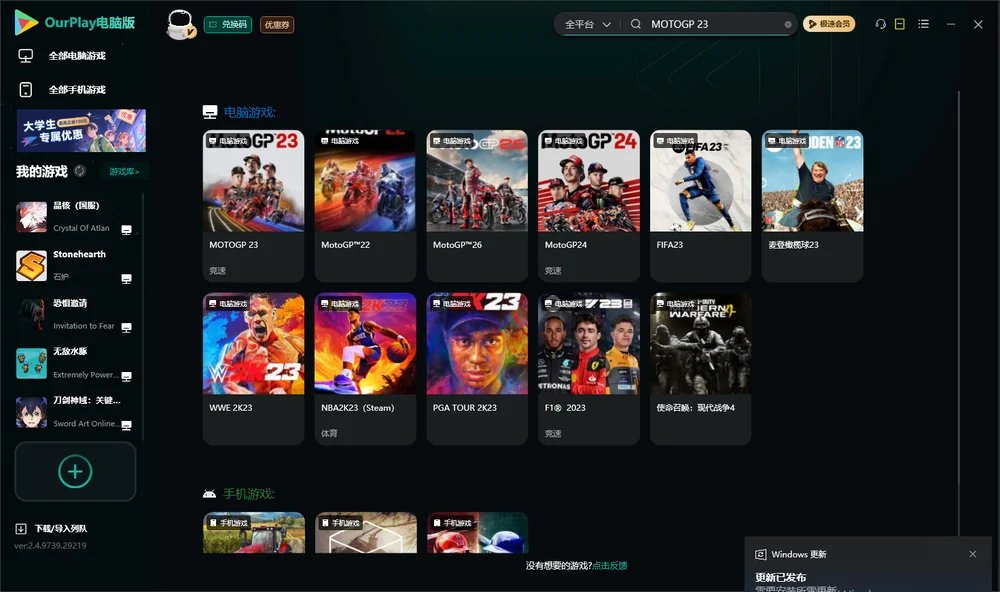Click the feedback (点击反馈) link
This screenshot has width=1000, height=592.
click(610, 566)
